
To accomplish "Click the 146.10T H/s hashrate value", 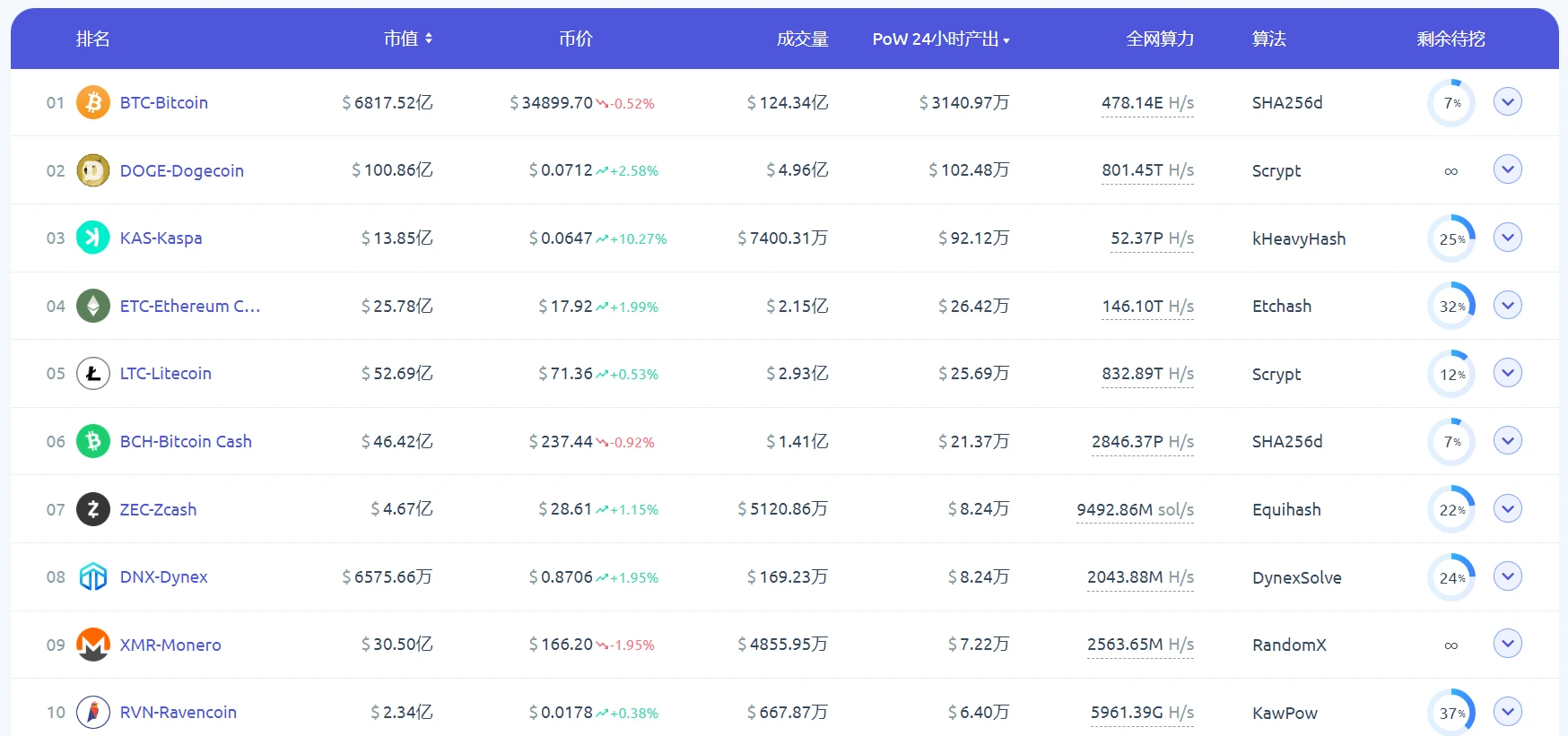I will point(1148,306).
